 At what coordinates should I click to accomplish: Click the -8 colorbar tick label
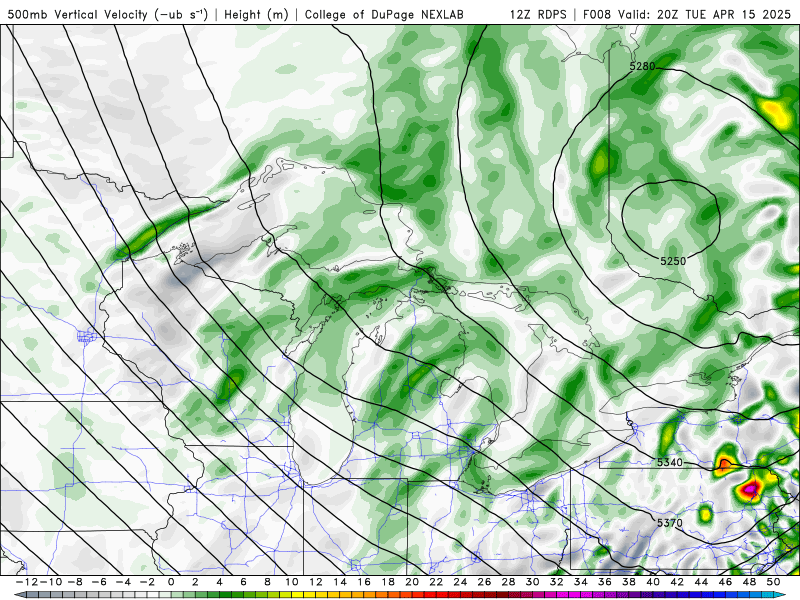(x=74, y=582)
